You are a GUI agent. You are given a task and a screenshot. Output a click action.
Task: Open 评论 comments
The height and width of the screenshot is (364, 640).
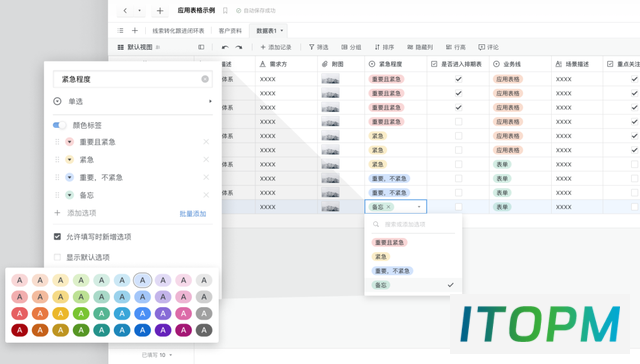(489, 47)
